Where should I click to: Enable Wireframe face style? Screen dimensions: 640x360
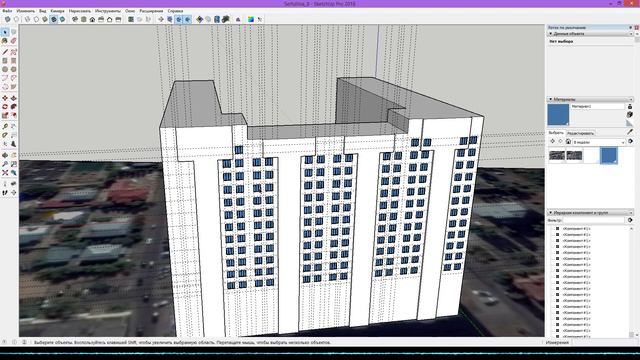[28, 19]
